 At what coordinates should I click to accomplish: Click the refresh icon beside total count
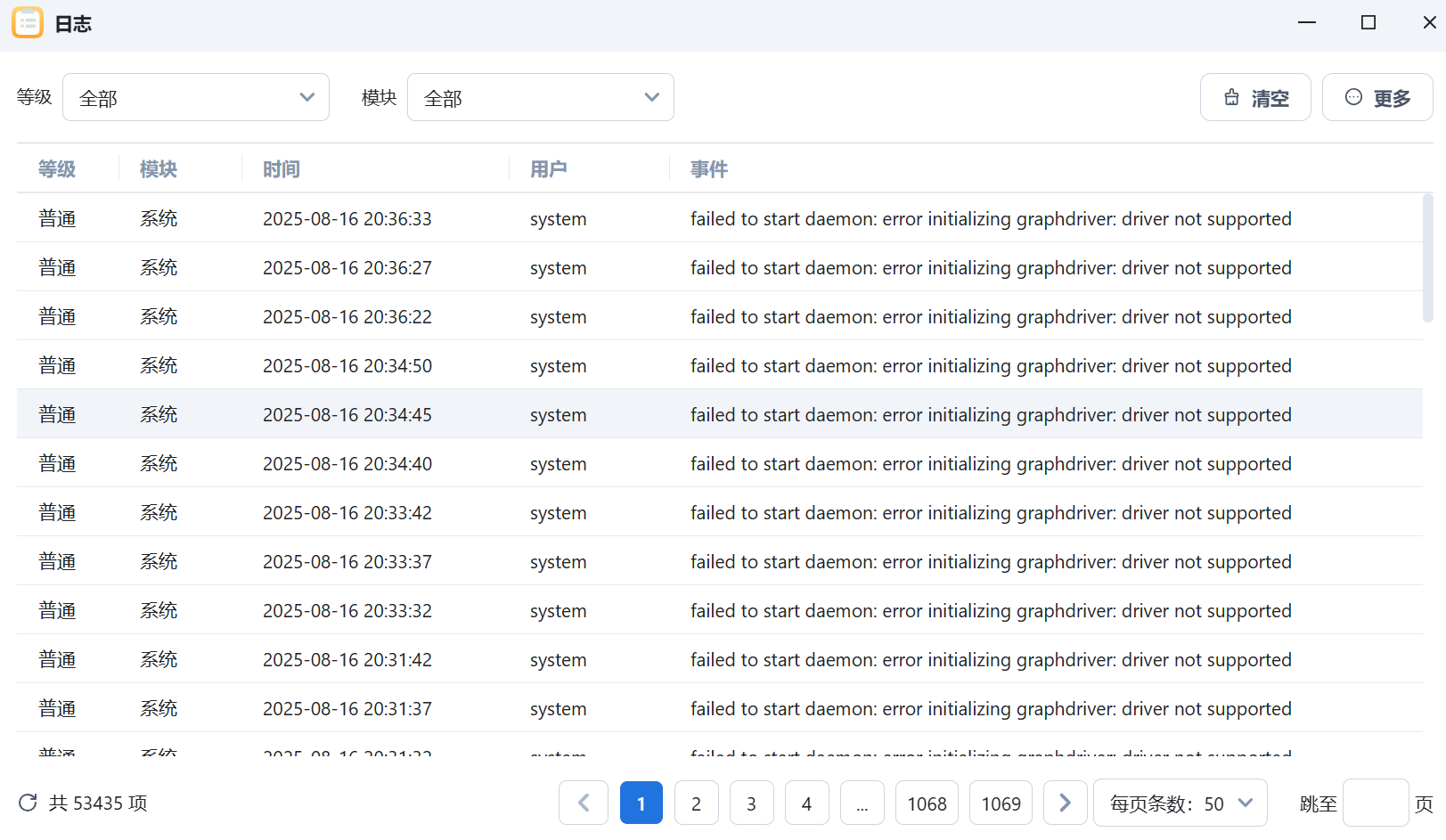tap(28, 803)
